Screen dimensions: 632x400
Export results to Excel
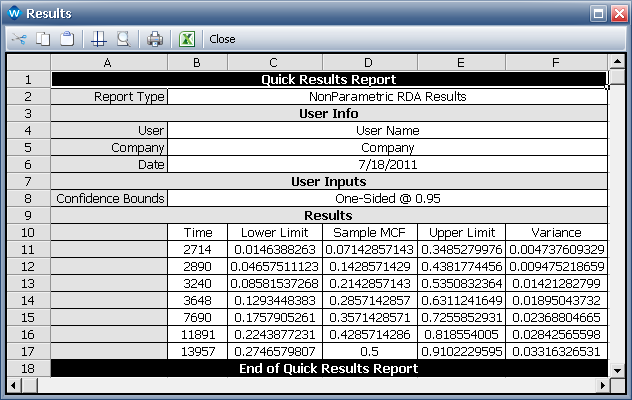click(186, 40)
